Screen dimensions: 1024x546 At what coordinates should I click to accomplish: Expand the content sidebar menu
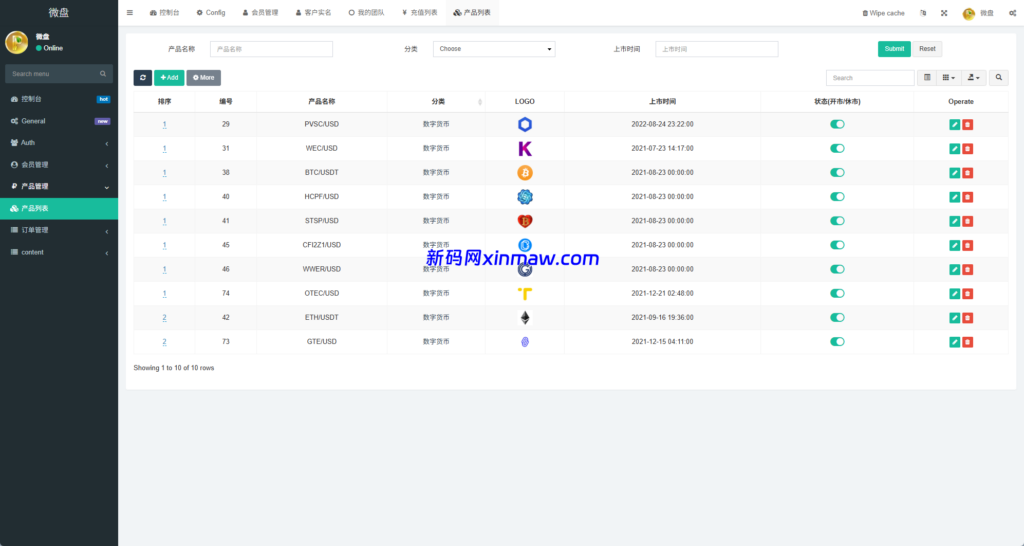pos(59,252)
